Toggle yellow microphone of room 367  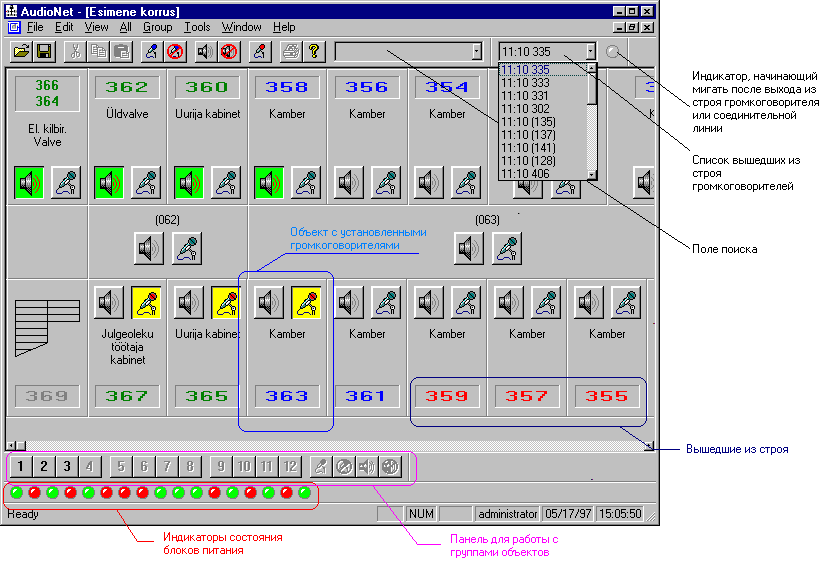point(146,303)
